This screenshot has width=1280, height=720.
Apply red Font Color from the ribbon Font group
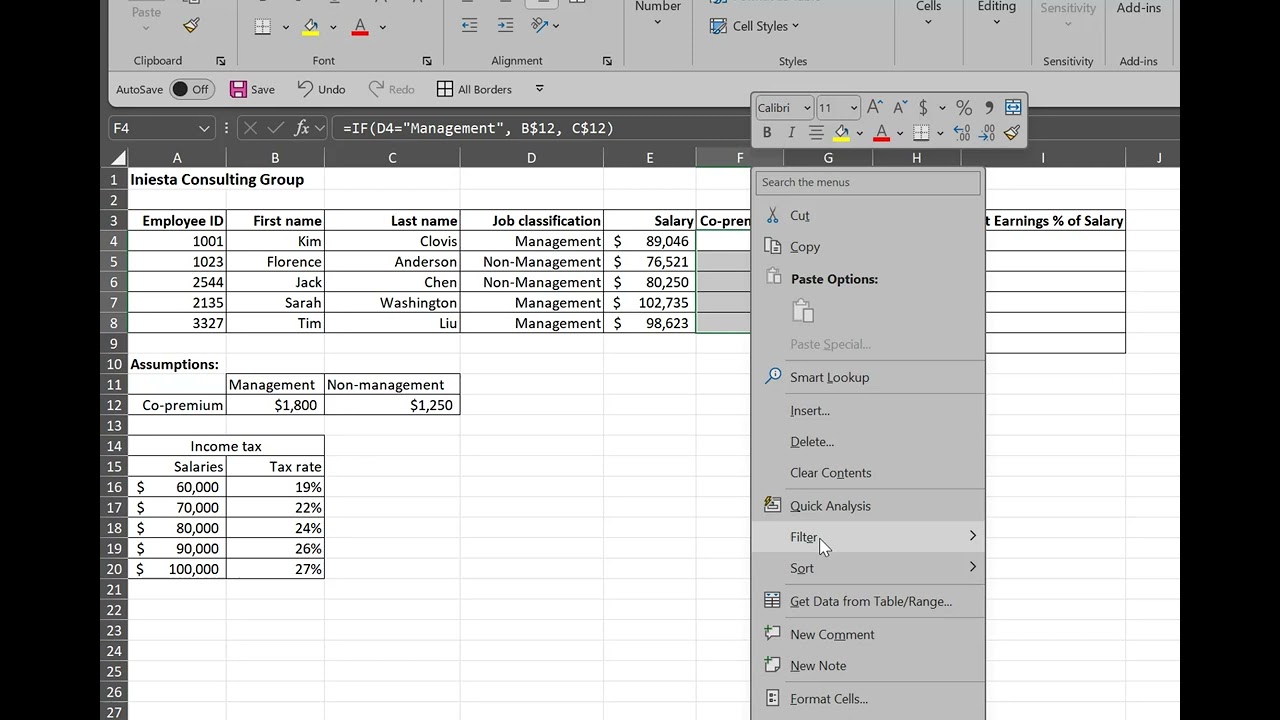pos(360,27)
